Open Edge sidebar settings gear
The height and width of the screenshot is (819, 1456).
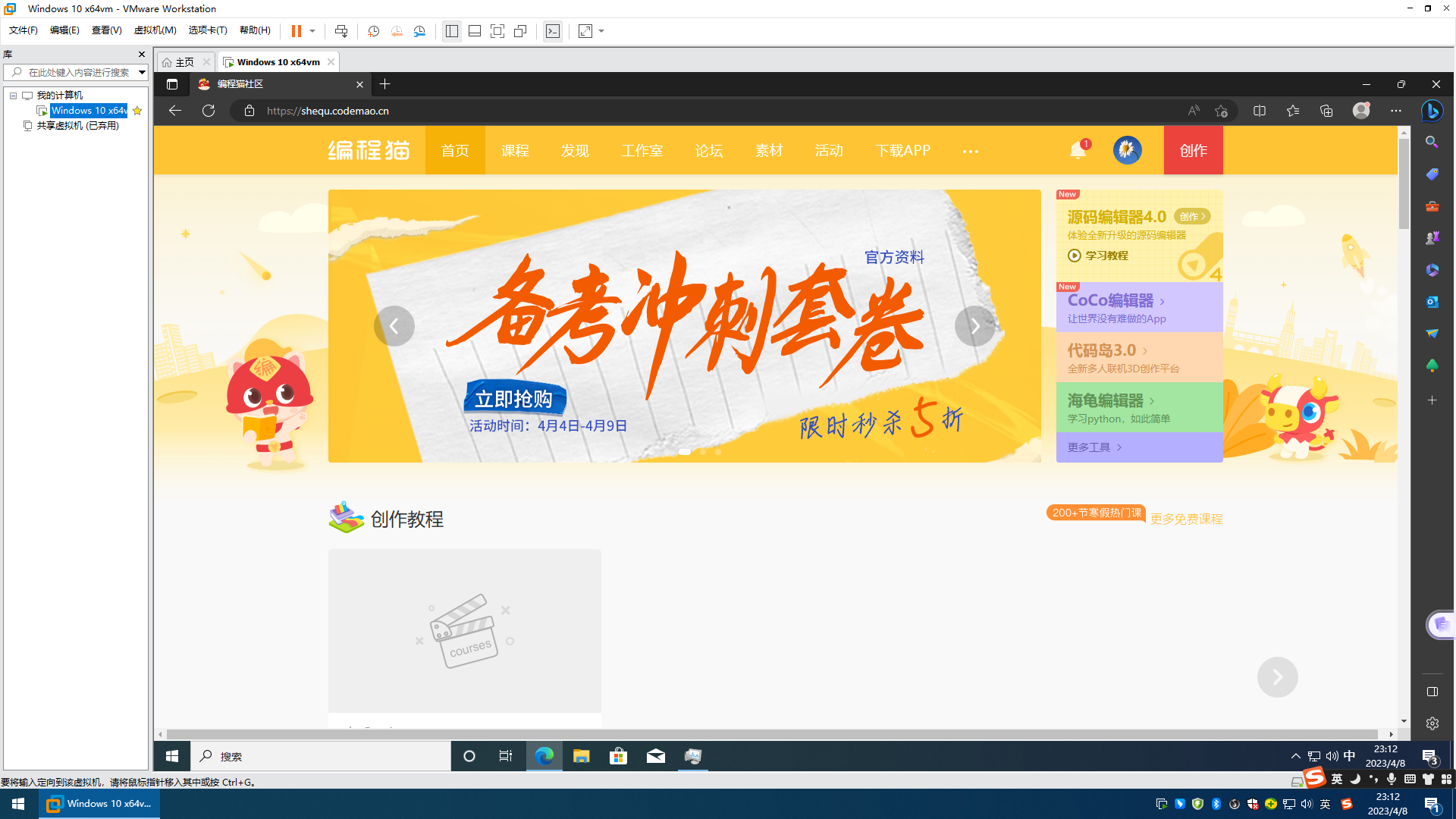pos(1432,723)
